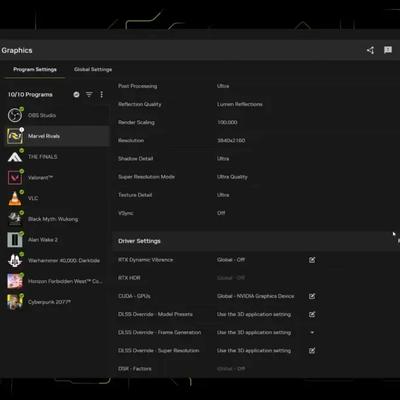The width and height of the screenshot is (400, 400).
Task: Click the share icon in the Graphics header
Action: [370, 50]
